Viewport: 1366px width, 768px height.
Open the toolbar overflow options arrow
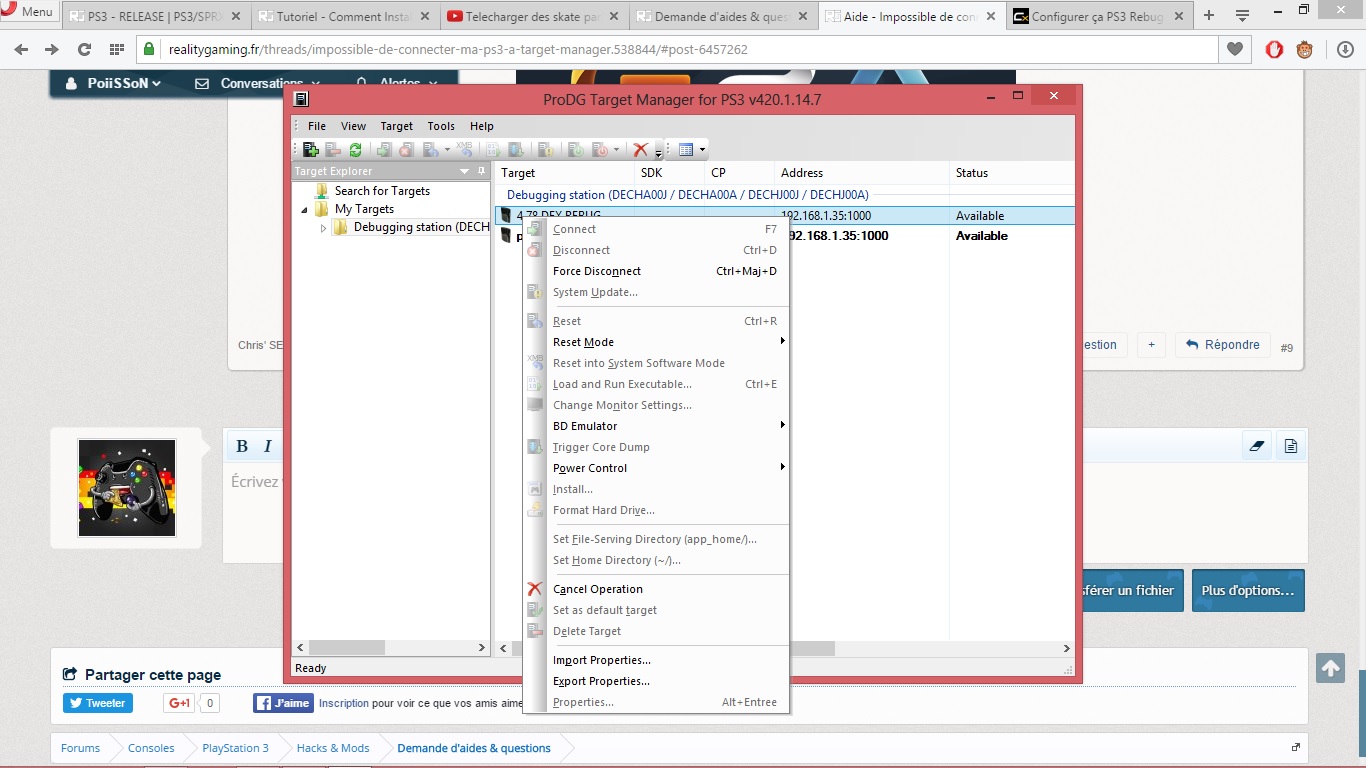659,152
